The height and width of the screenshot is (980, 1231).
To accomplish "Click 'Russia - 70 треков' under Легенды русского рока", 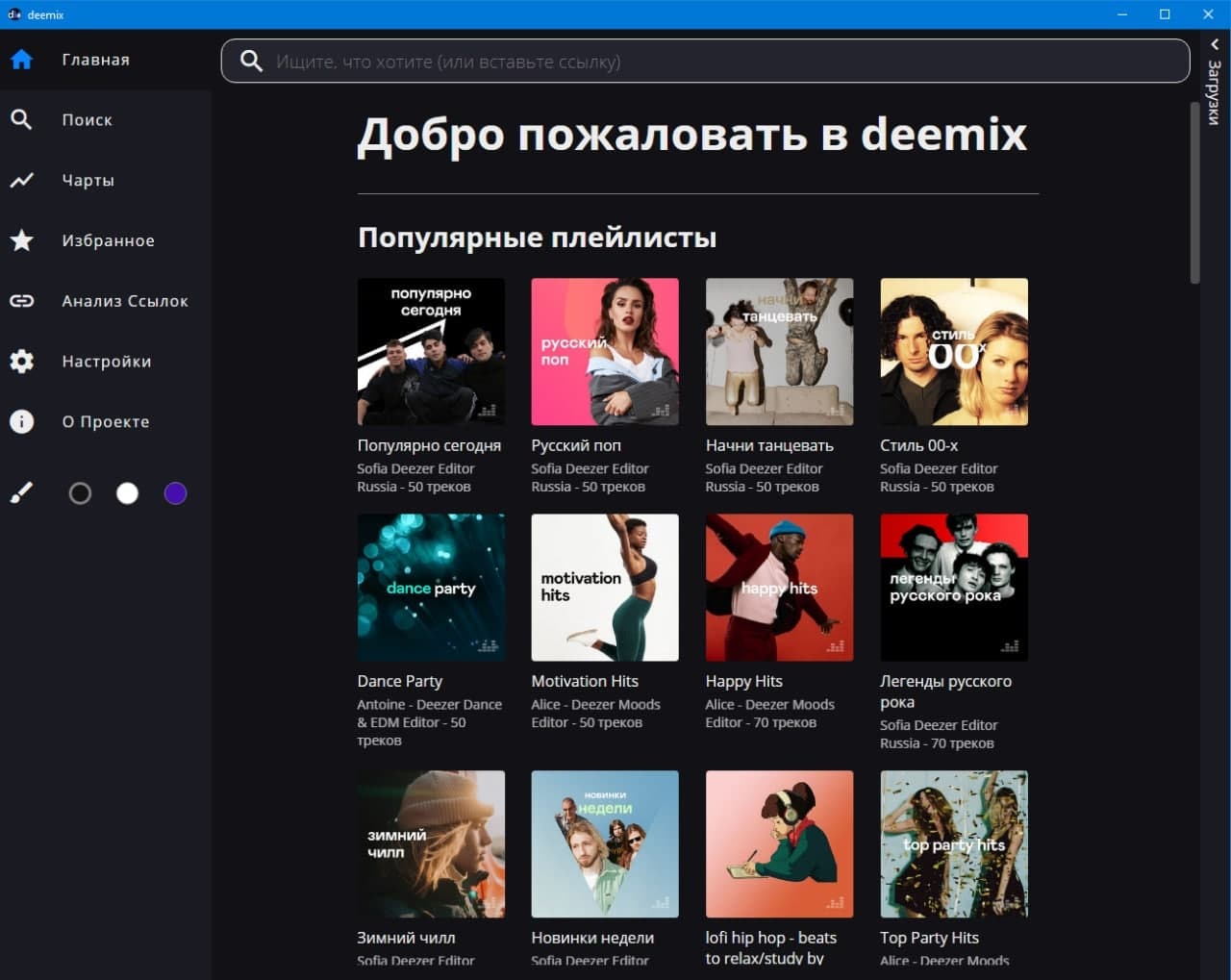I will pyautogui.click(x=937, y=743).
